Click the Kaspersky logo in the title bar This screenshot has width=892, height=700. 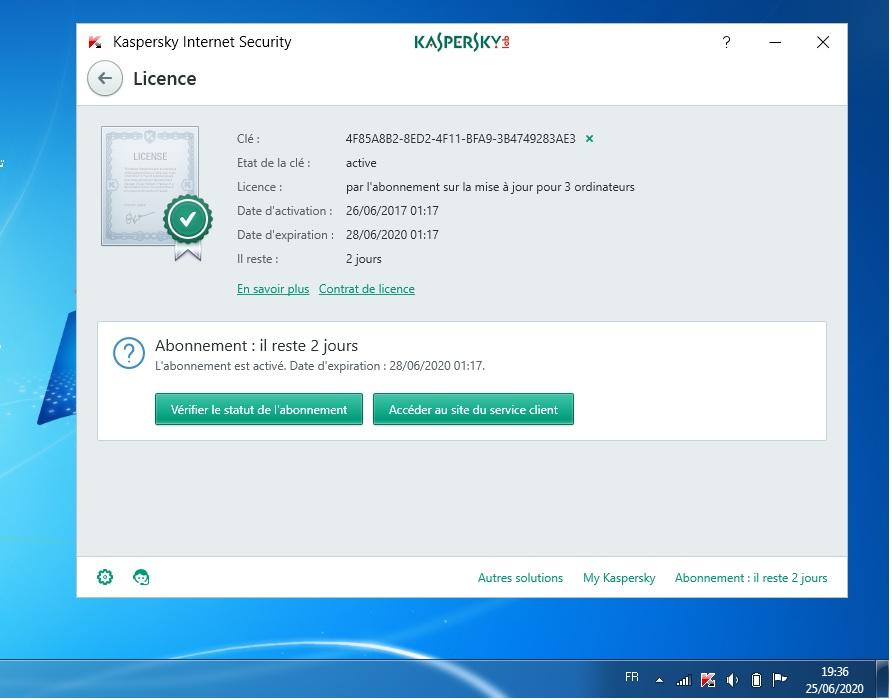462,42
